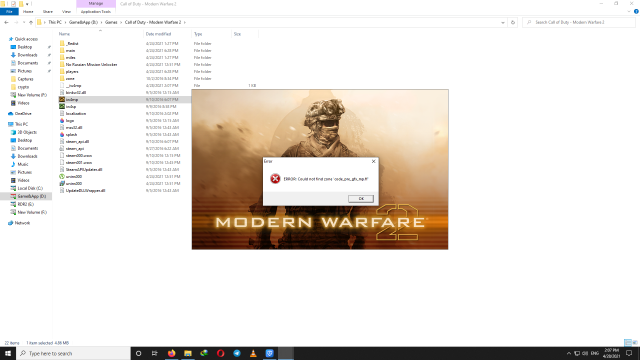Open the File tab in Explorer
This screenshot has height=360, width=640.
point(9,11)
